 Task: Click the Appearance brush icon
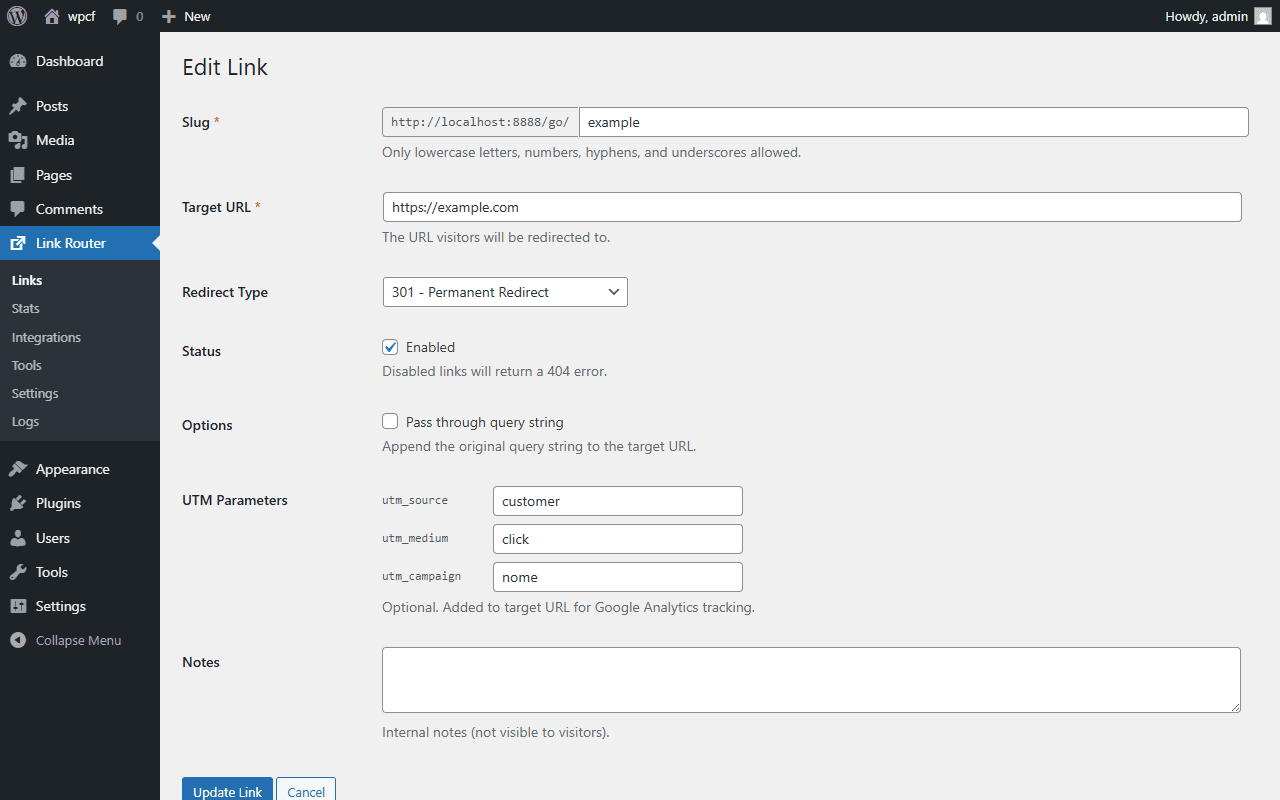click(x=20, y=468)
